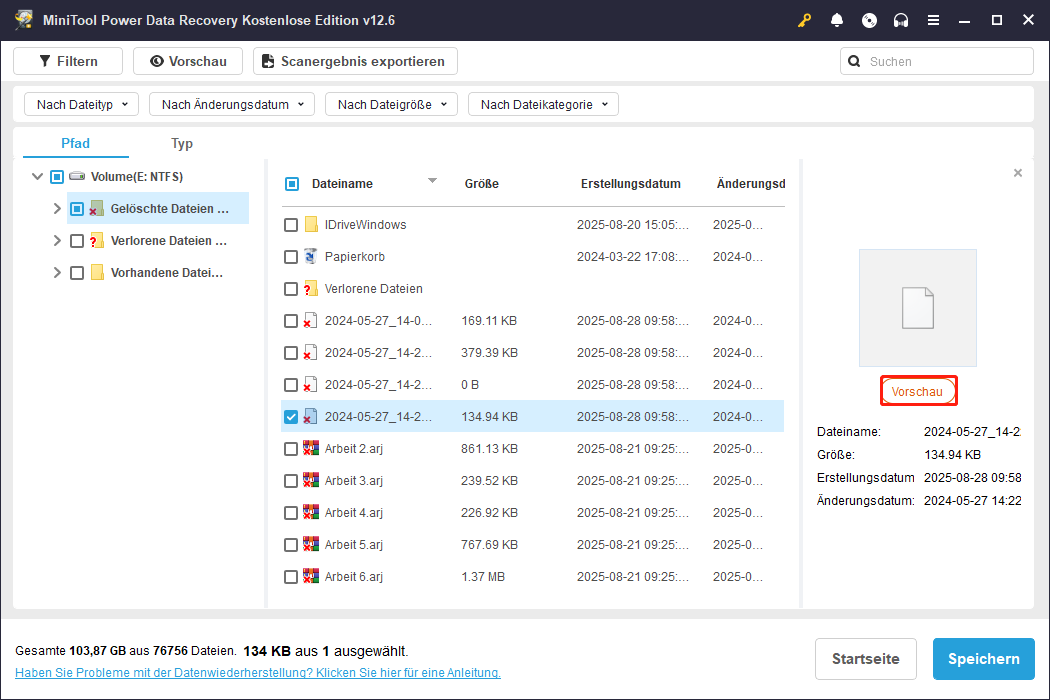The height and width of the screenshot is (700, 1050).
Task: Open the bell notifications icon
Action: [836, 20]
